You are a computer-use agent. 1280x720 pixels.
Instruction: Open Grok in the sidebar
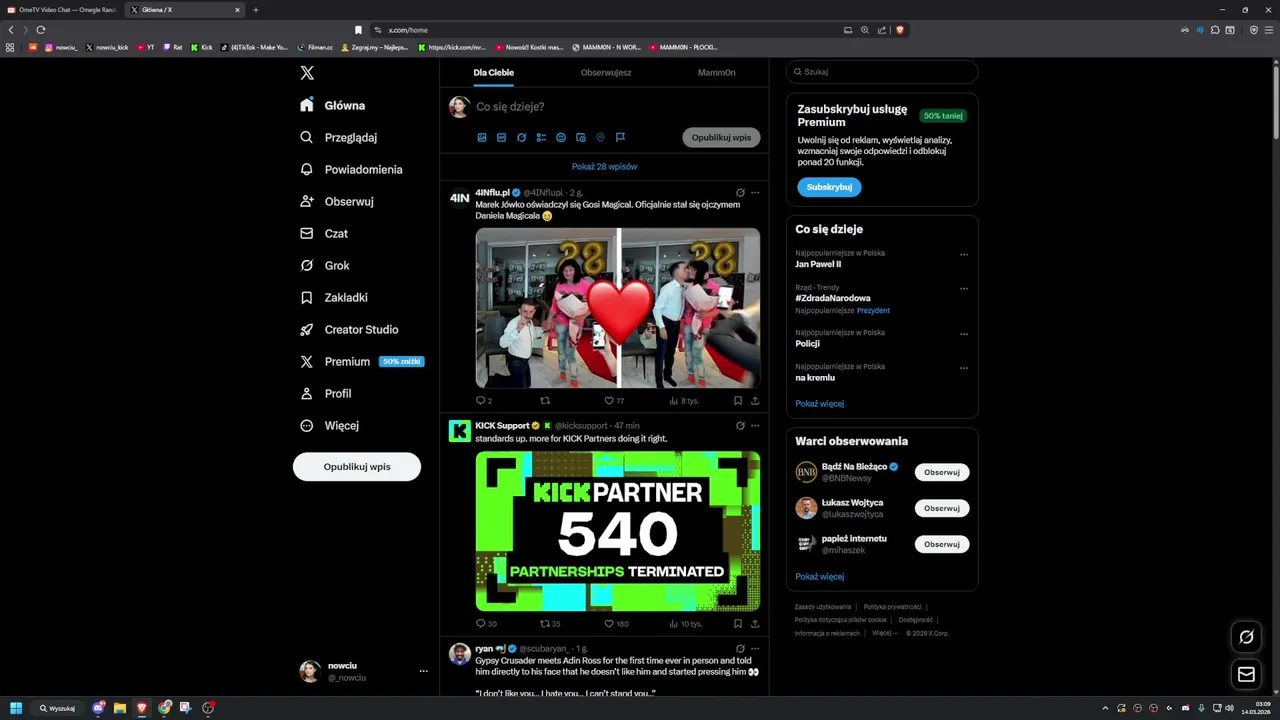click(324, 265)
